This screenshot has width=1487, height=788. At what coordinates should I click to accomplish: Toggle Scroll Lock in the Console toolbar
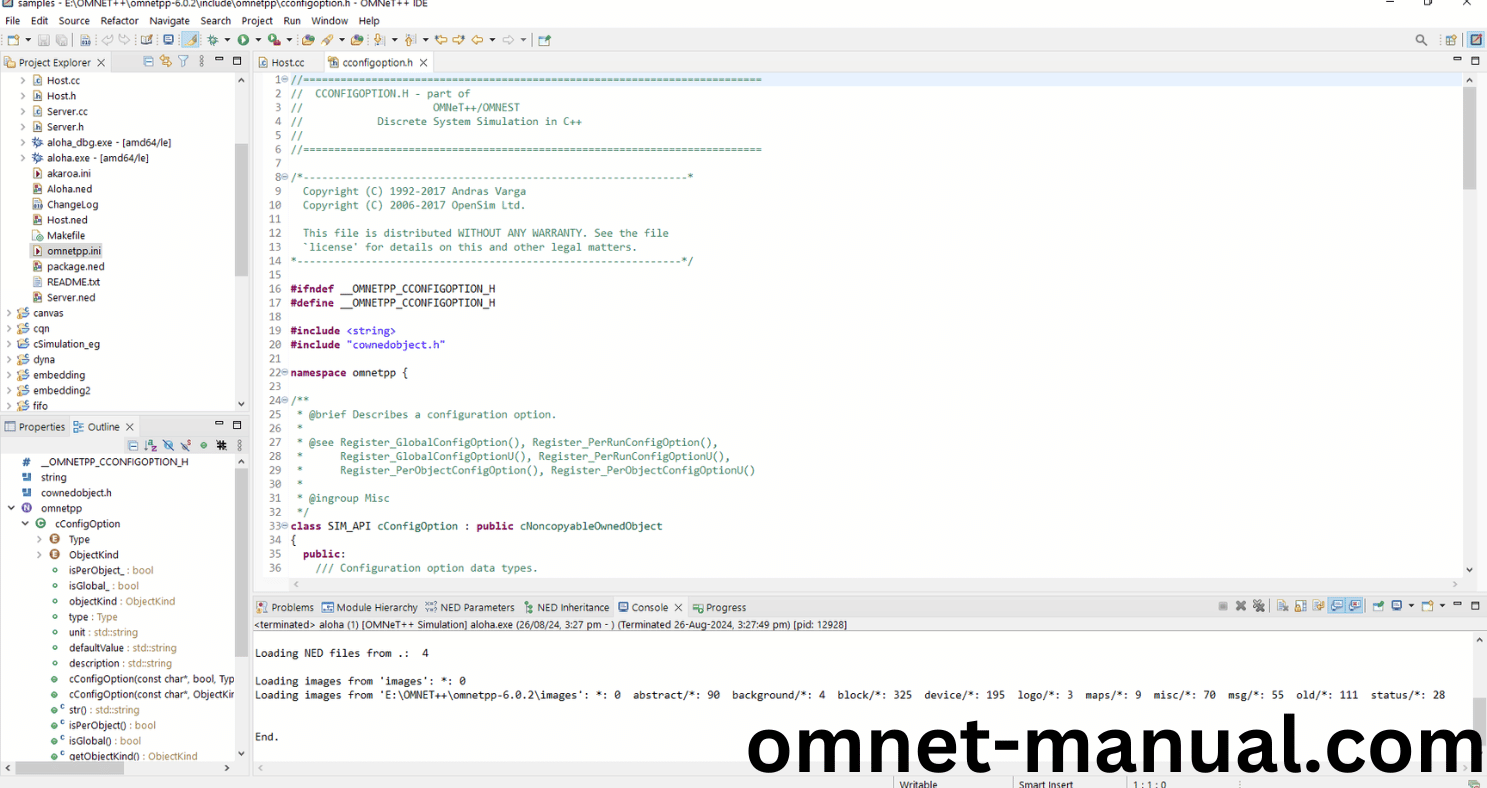[1301, 606]
